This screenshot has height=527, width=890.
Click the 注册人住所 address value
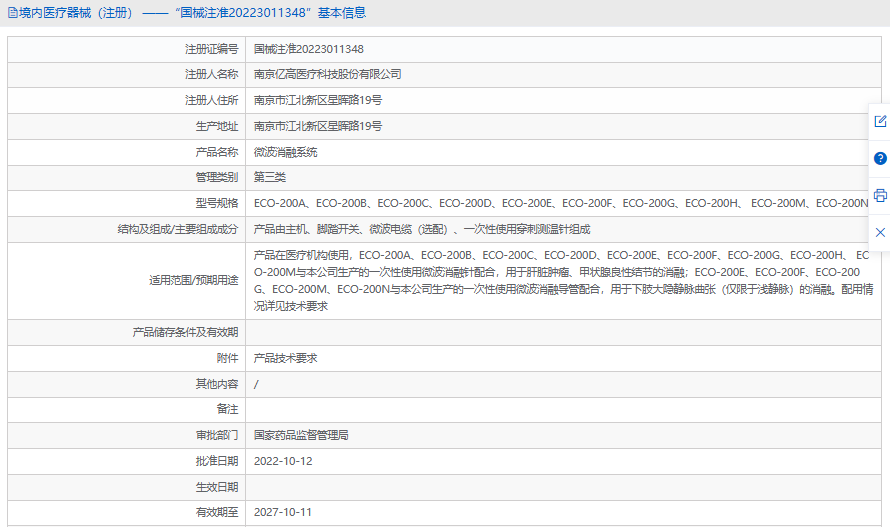click(x=318, y=101)
